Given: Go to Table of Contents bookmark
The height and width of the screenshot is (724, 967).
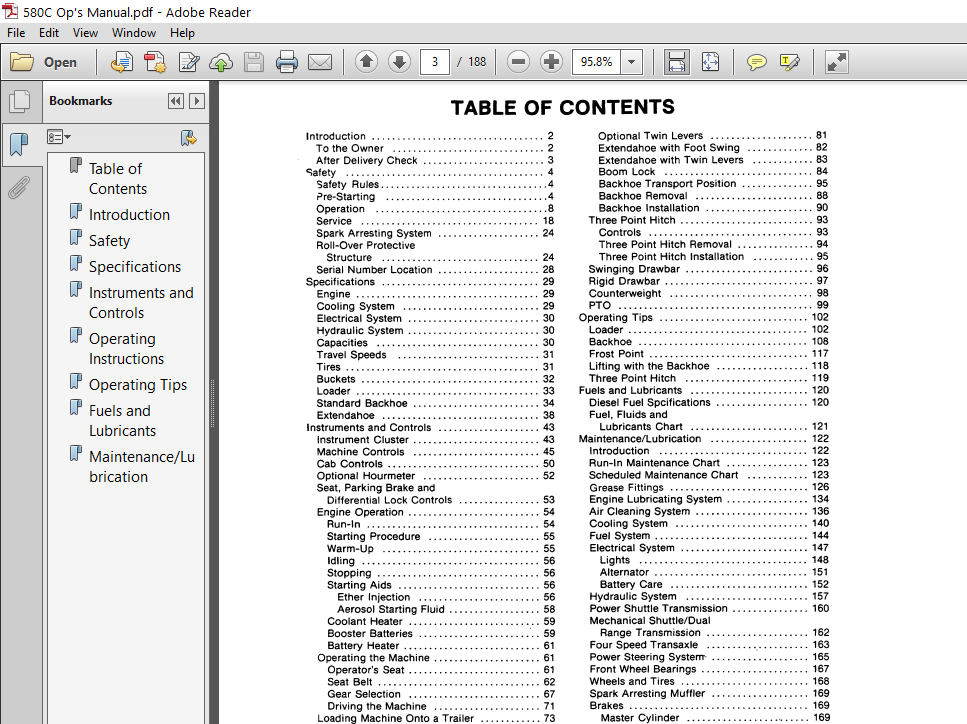Looking at the screenshot, I should click(x=118, y=178).
